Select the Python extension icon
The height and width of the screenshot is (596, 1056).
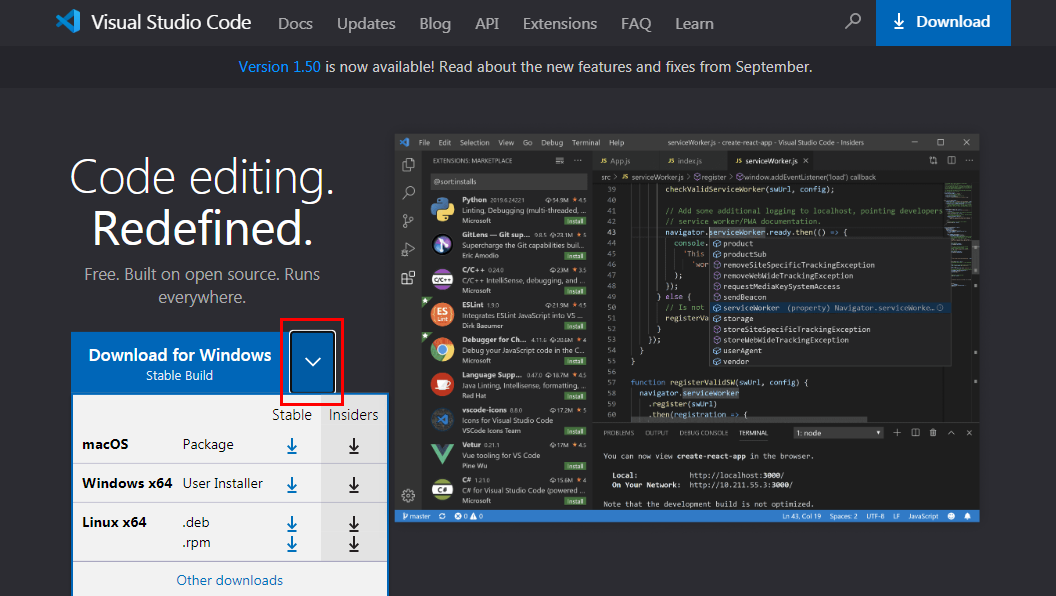[442, 209]
